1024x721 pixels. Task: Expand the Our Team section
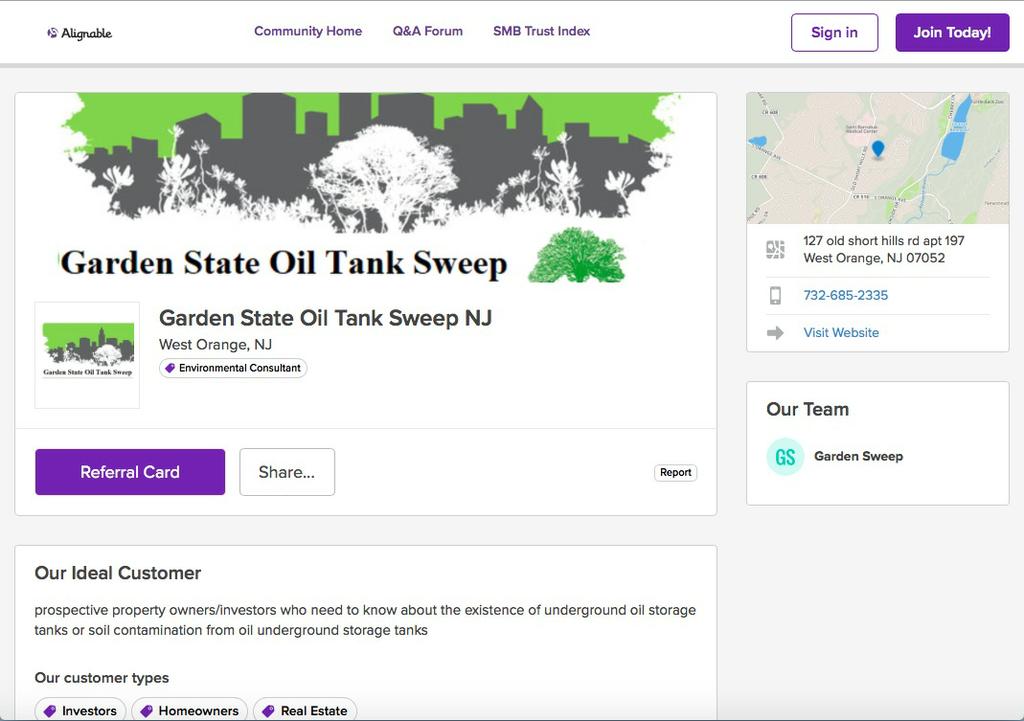tap(808, 409)
